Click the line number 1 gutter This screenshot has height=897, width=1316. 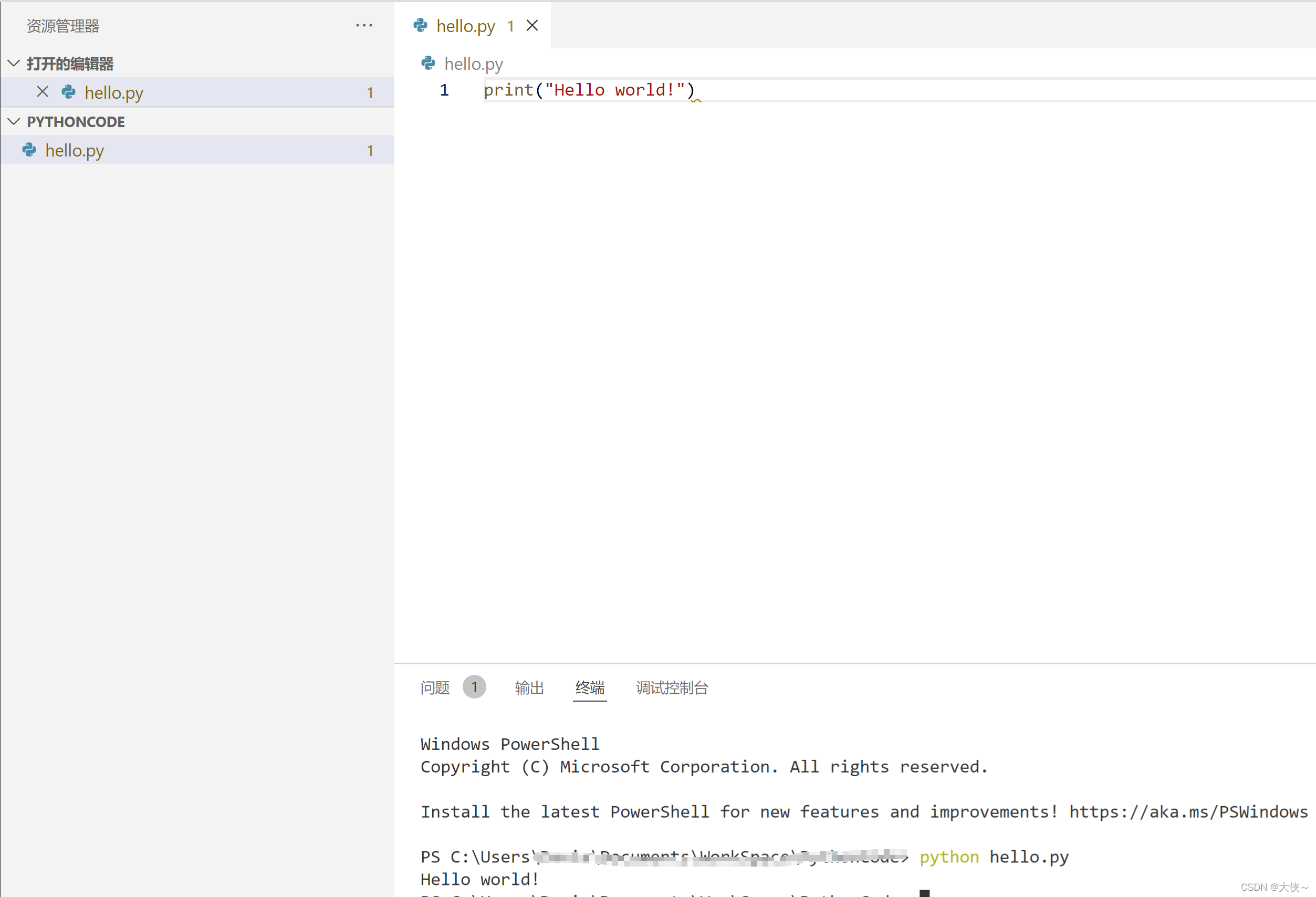tap(444, 90)
